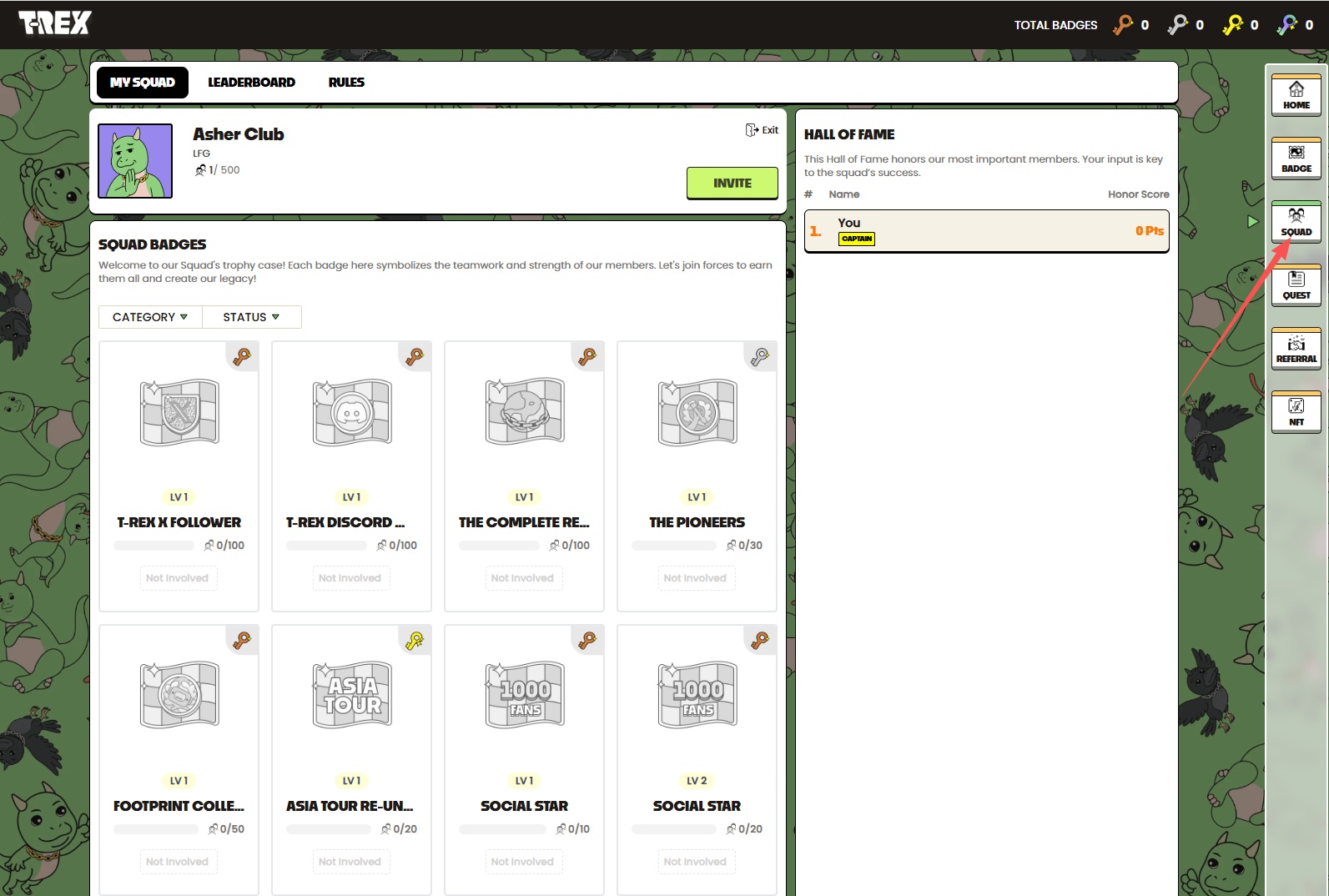
Task: Click the green sidebar collapse arrow
Action: (1252, 222)
